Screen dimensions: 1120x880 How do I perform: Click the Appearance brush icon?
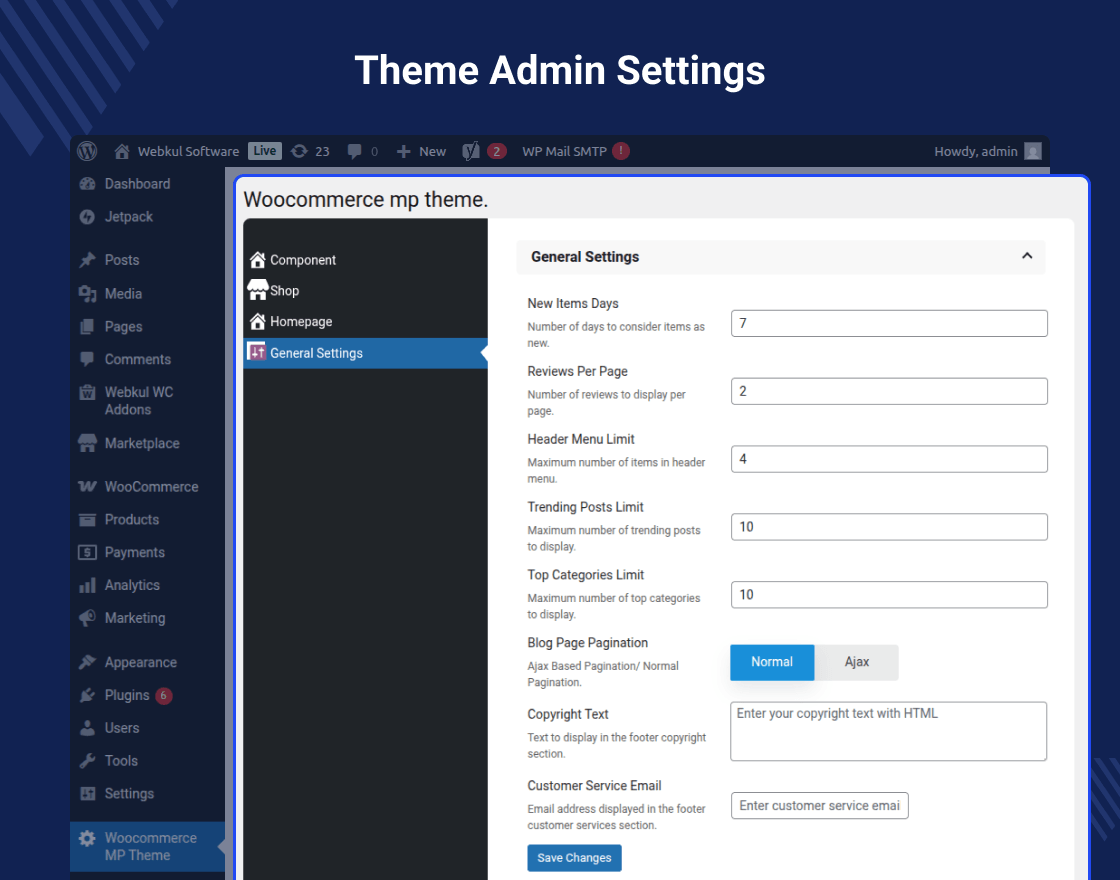click(87, 662)
